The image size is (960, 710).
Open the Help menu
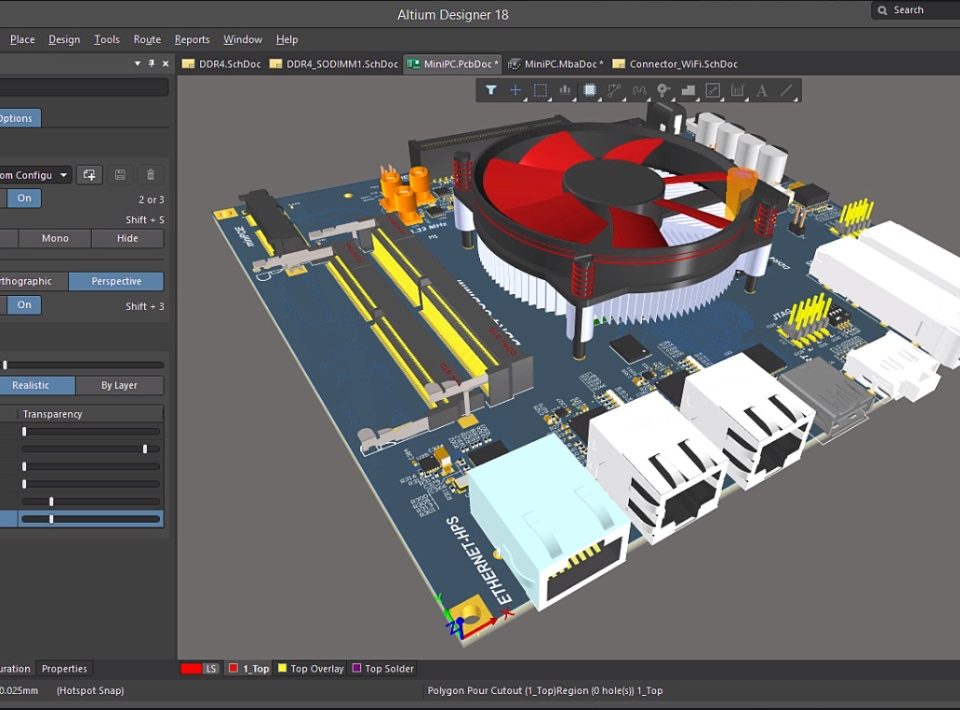tap(287, 39)
